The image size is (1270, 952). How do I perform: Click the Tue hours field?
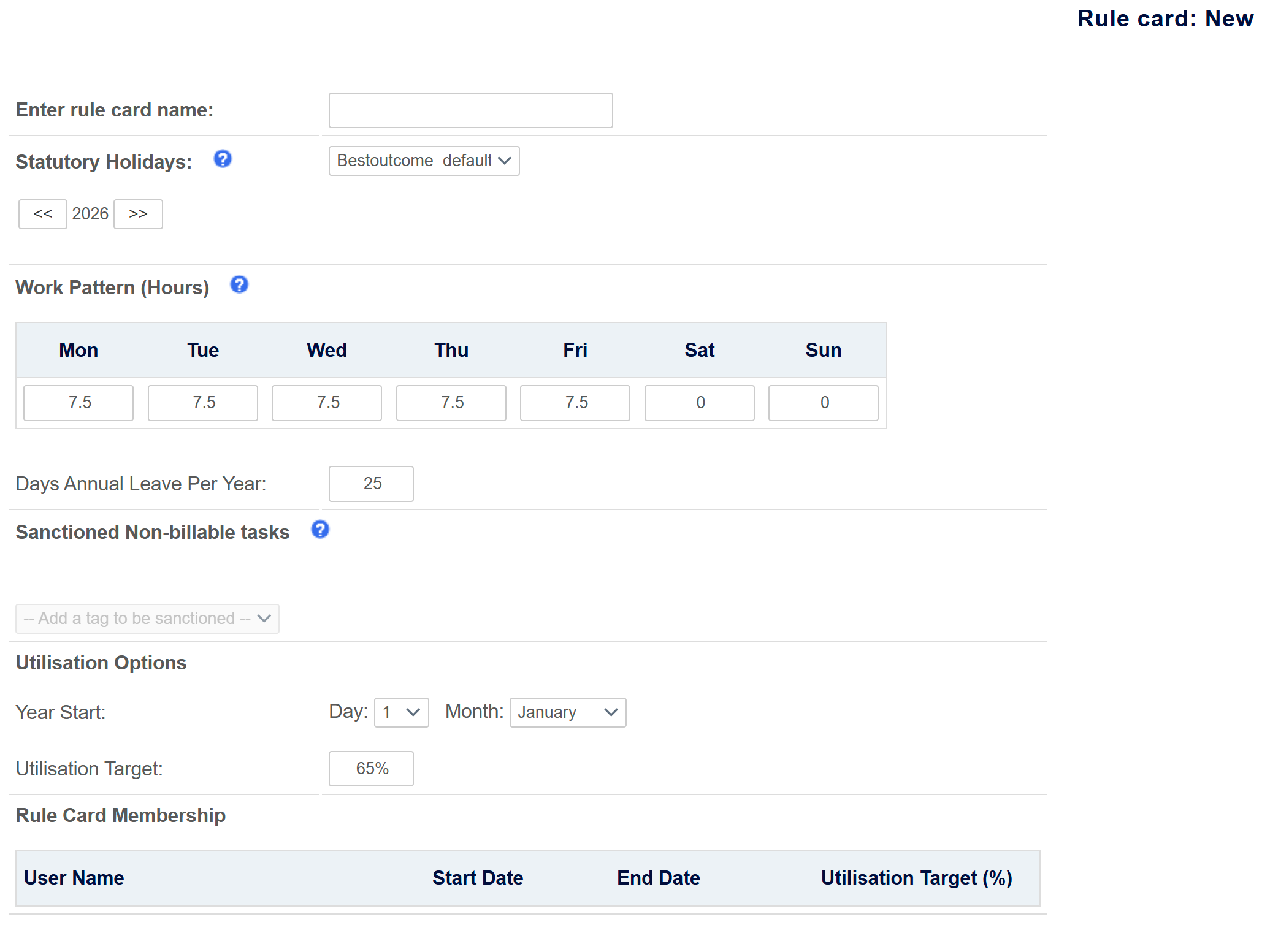203,403
